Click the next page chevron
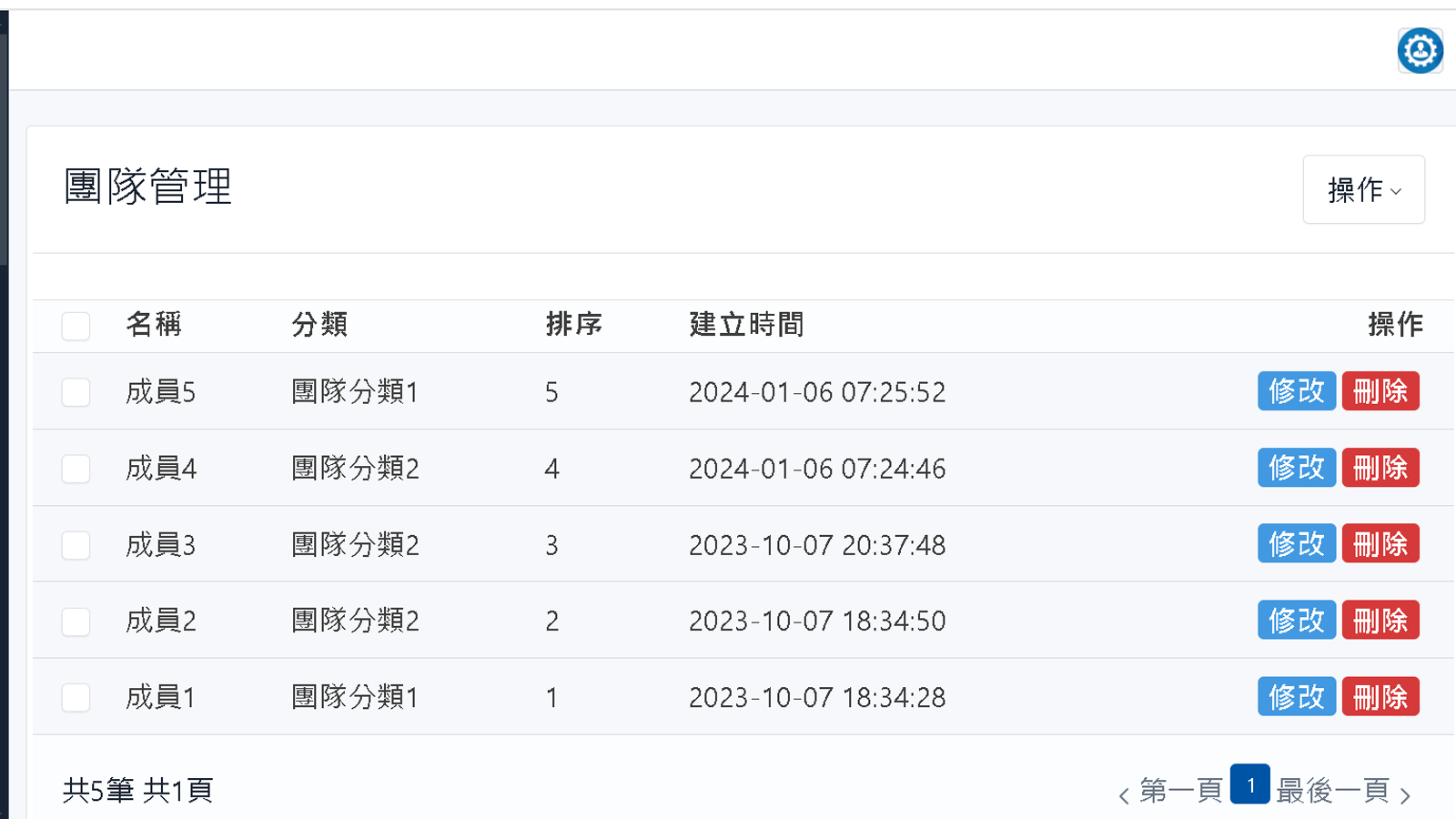Viewport: 1456px width, 819px height. pyautogui.click(x=1405, y=795)
